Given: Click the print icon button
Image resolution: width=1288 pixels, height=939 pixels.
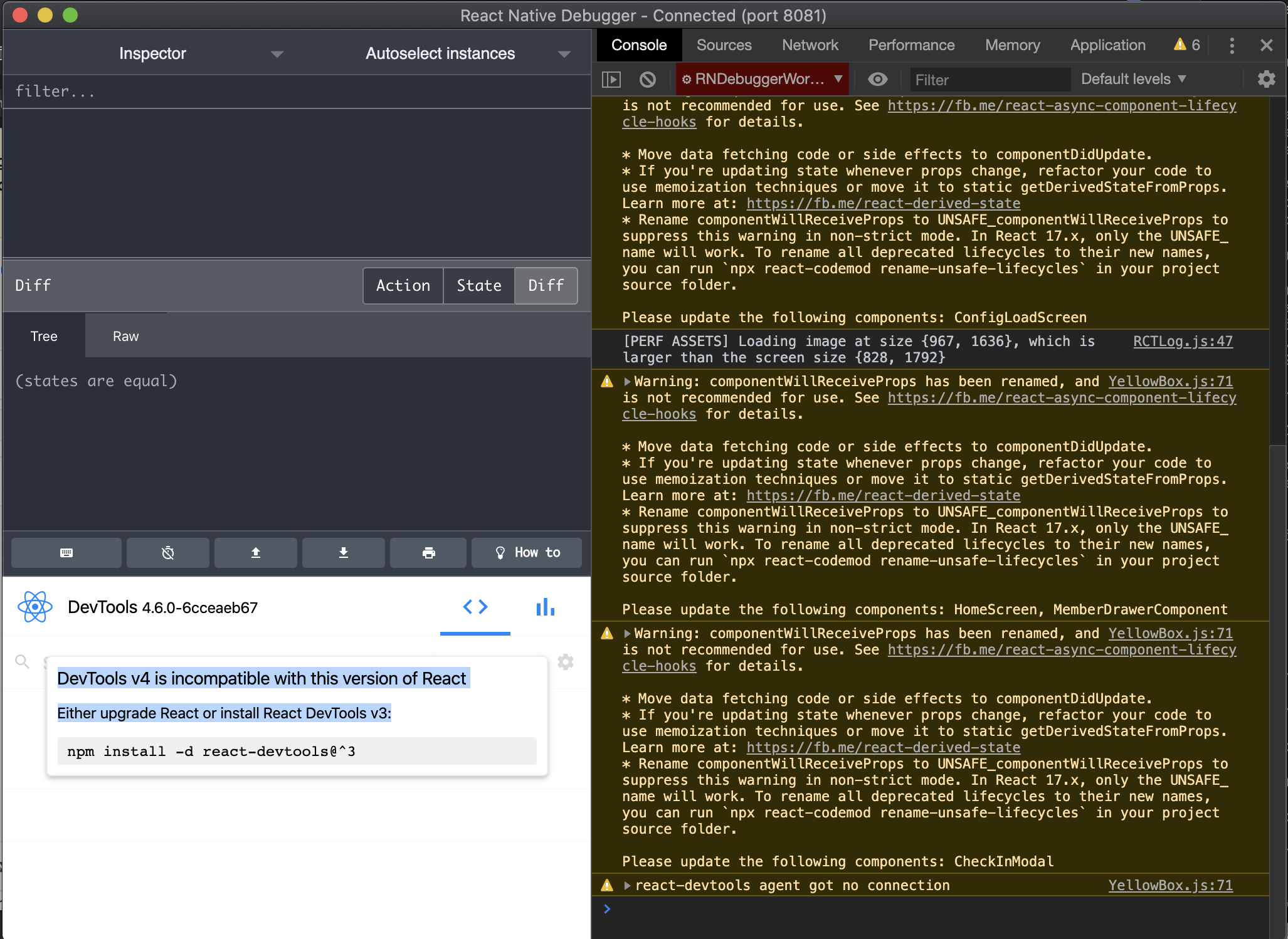Looking at the screenshot, I should 428,553.
